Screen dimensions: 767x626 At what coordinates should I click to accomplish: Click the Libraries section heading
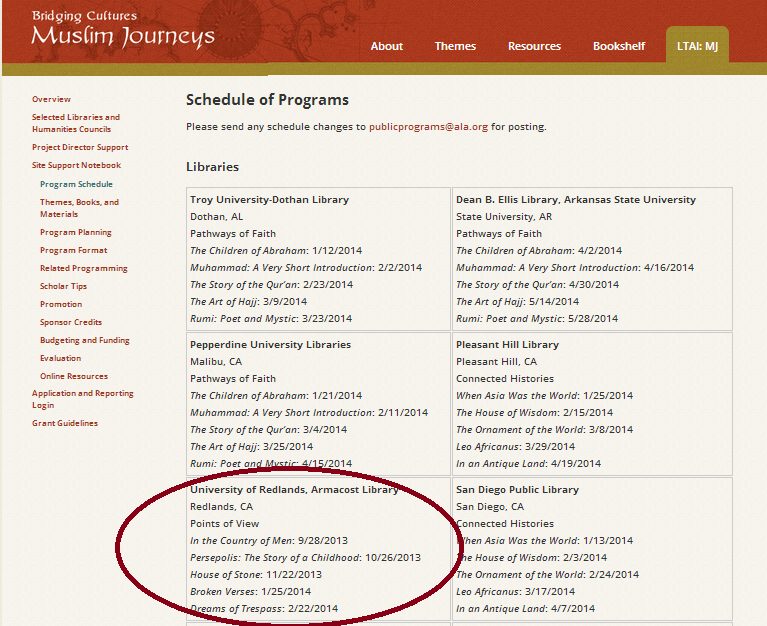tap(212, 167)
